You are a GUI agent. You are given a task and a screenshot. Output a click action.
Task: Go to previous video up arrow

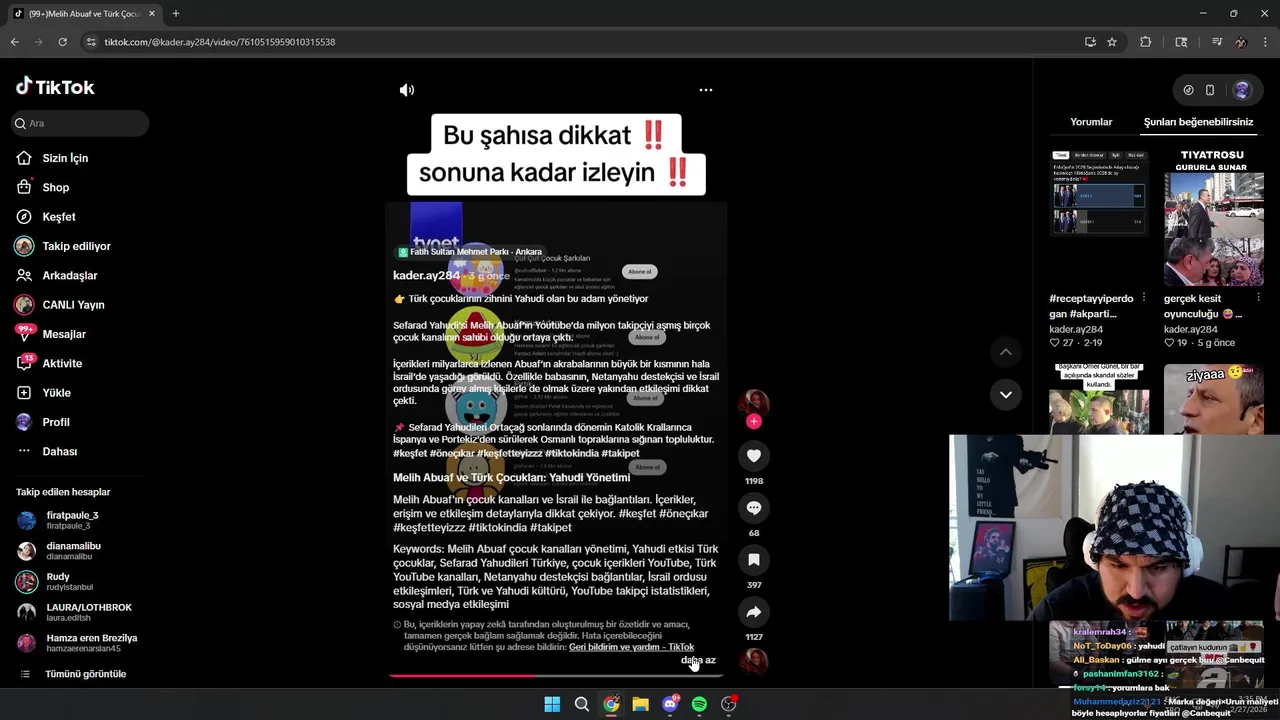click(x=1006, y=352)
